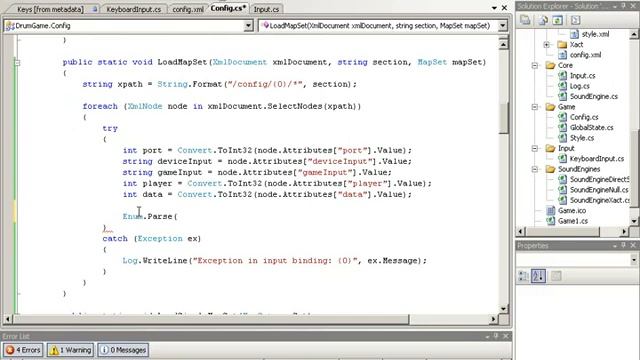
Task: Select Config.cs under Game folder
Action: point(584,117)
